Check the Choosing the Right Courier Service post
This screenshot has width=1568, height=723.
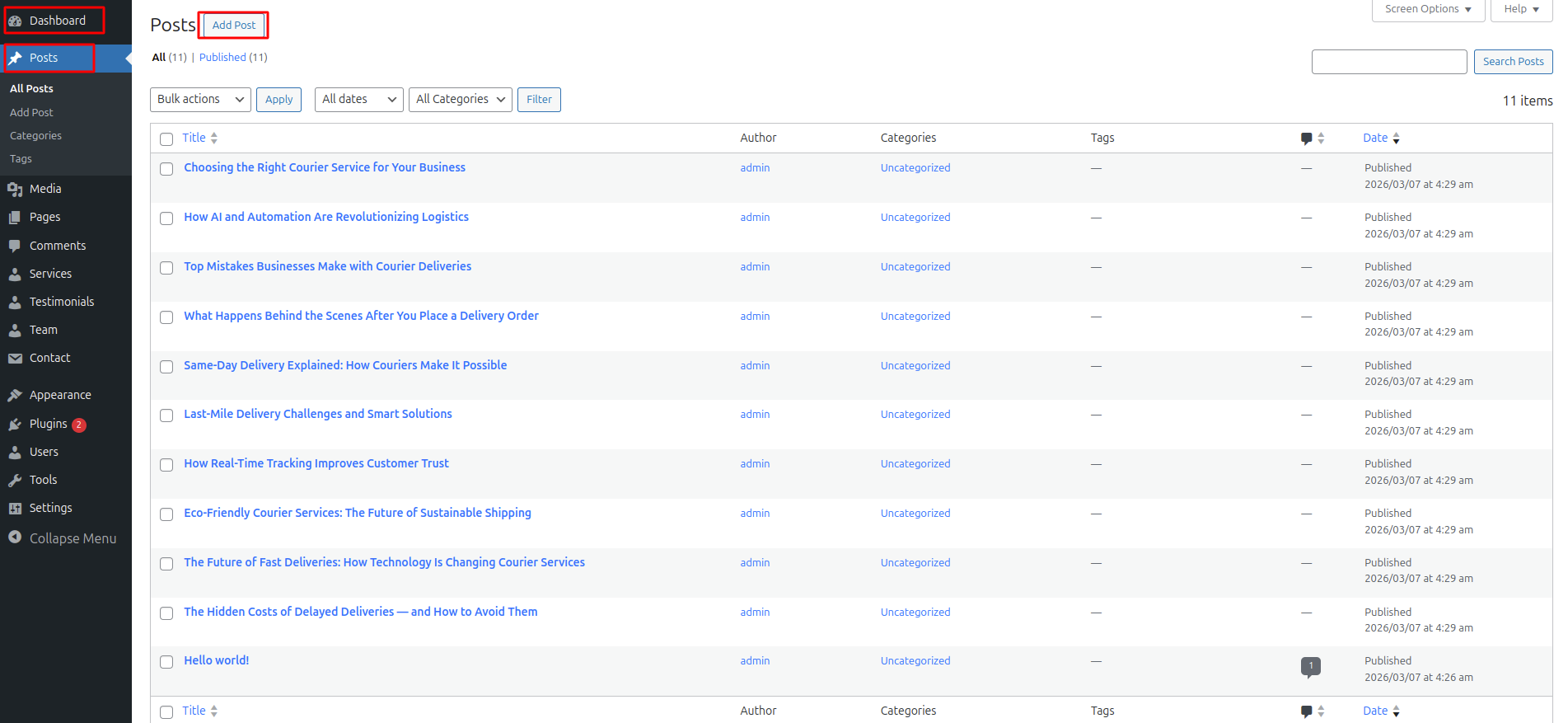(166, 169)
